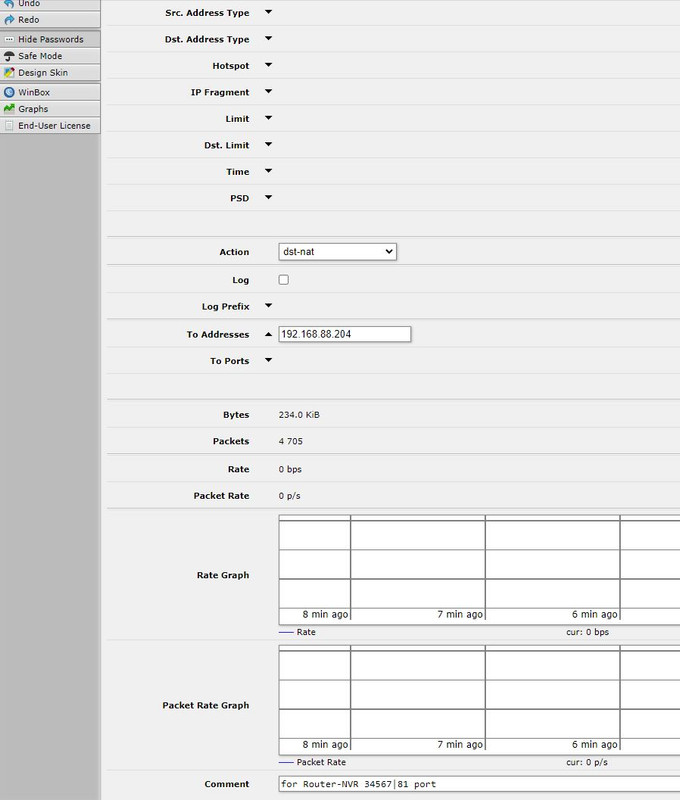The width and height of the screenshot is (680, 800).
Task: Click the cur: 0 bps readout
Action: pos(588,632)
